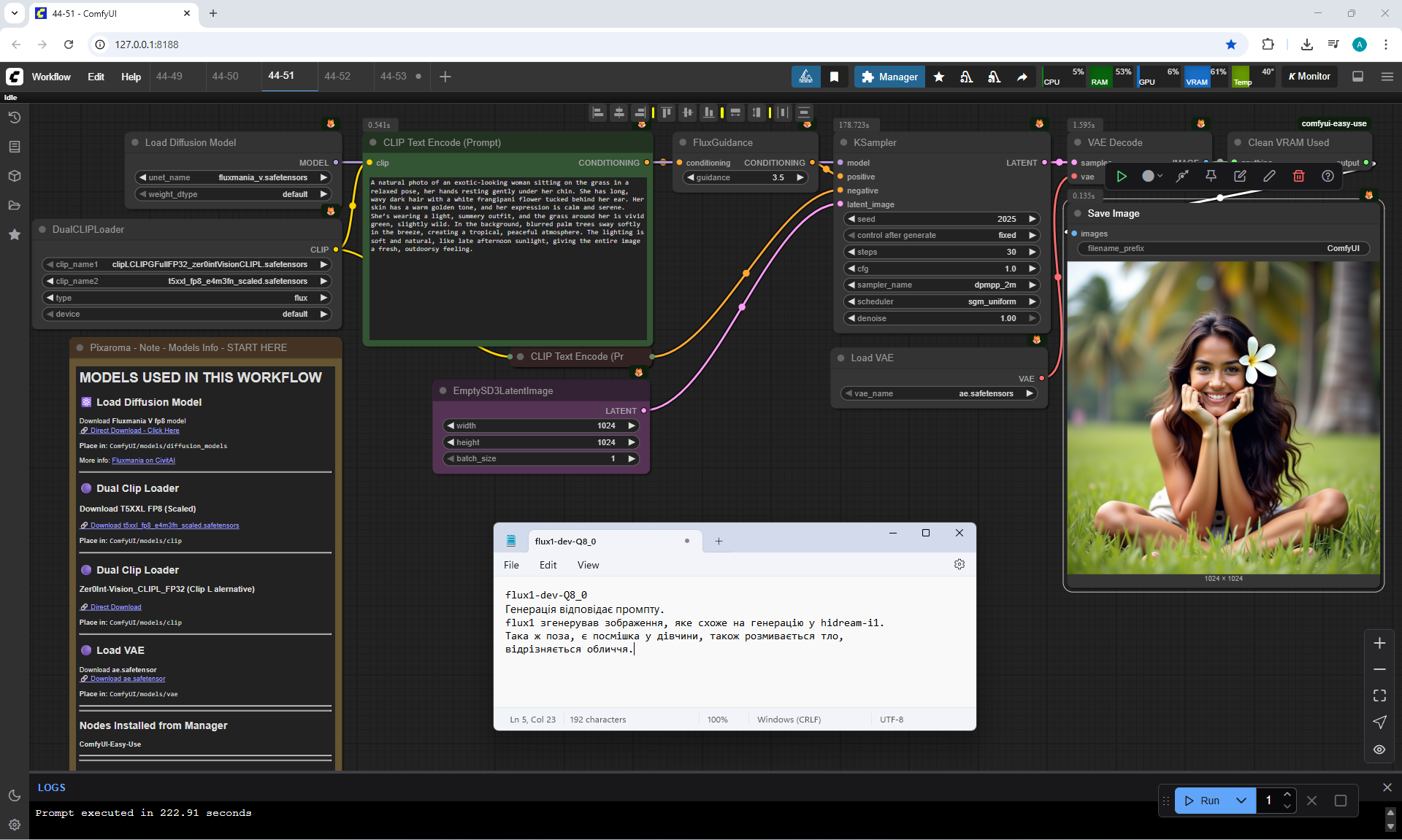Click the share arrow icon in toolbar
The width and height of the screenshot is (1402, 840).
click(x=1022, y=77)
